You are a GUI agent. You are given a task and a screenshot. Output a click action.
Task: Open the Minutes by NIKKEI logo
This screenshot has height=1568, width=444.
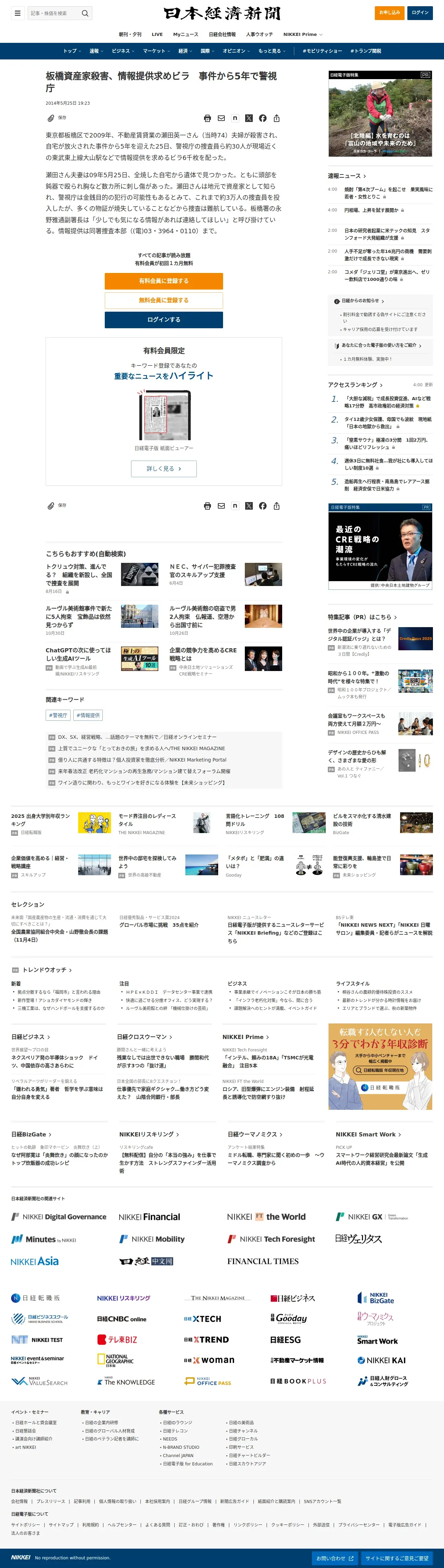[x=44, y=1239]
